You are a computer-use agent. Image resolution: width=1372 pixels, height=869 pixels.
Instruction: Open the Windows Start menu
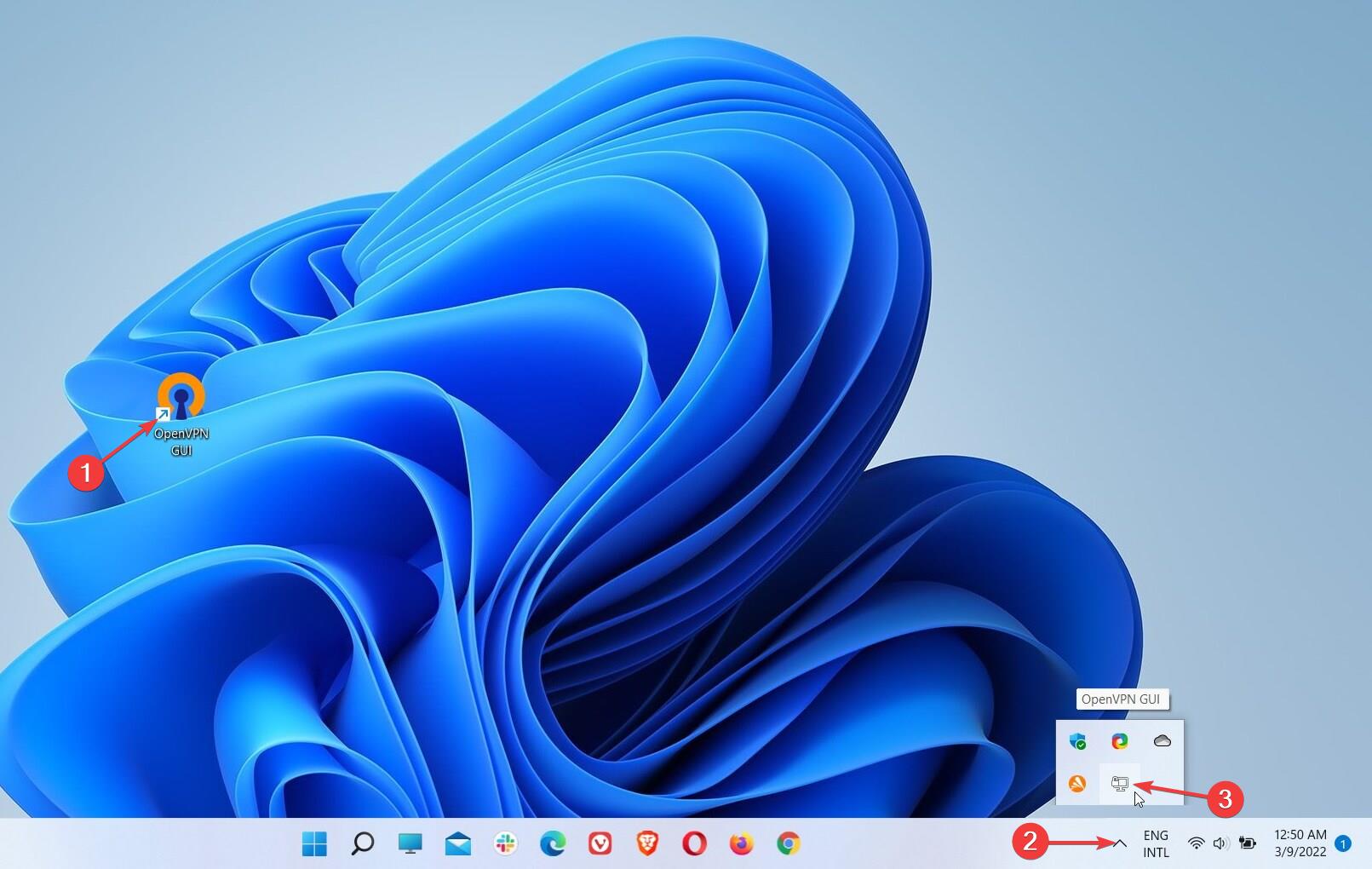(x=314, y=843)
